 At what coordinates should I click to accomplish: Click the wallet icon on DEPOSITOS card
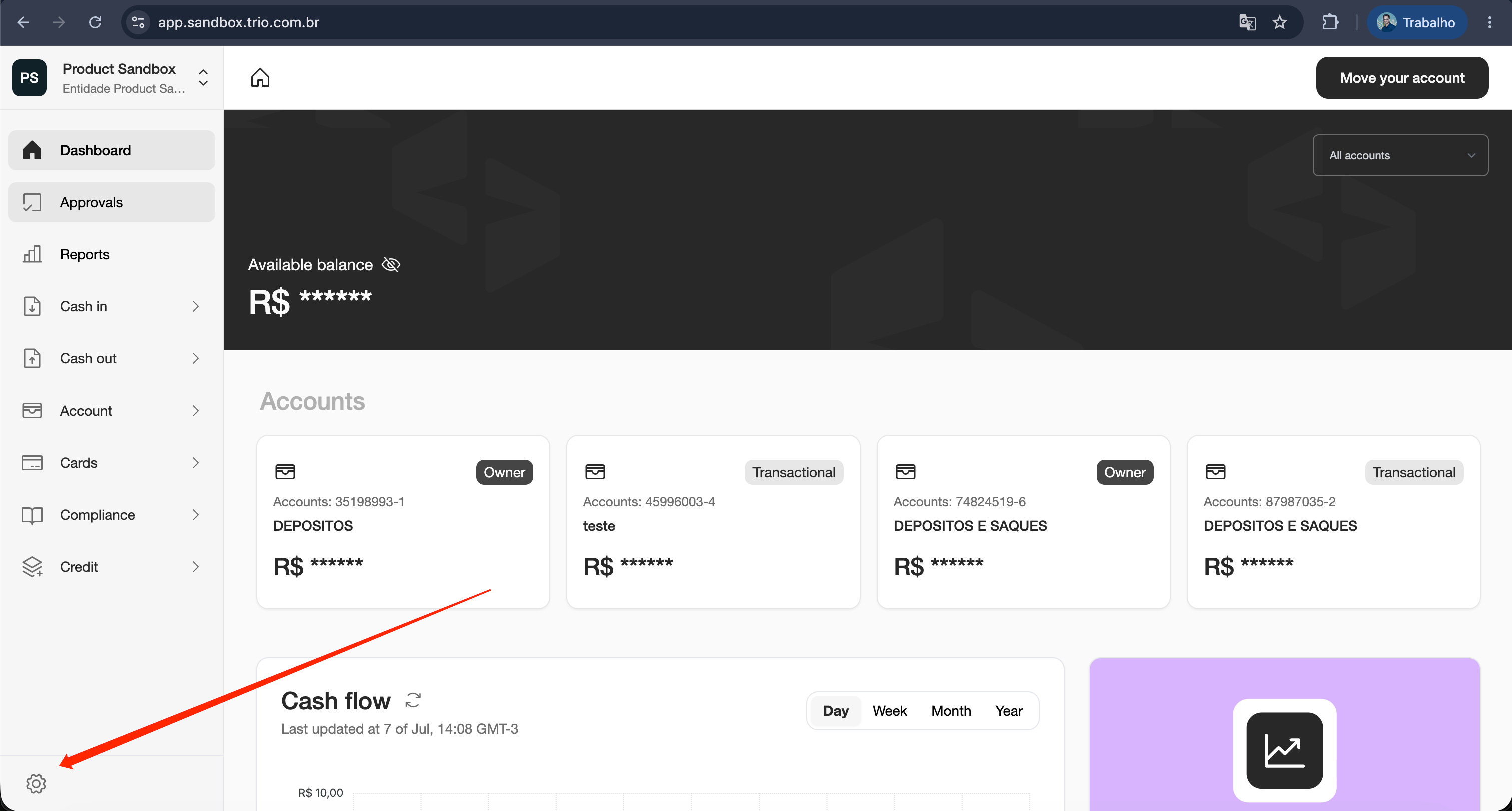point(285,471)
